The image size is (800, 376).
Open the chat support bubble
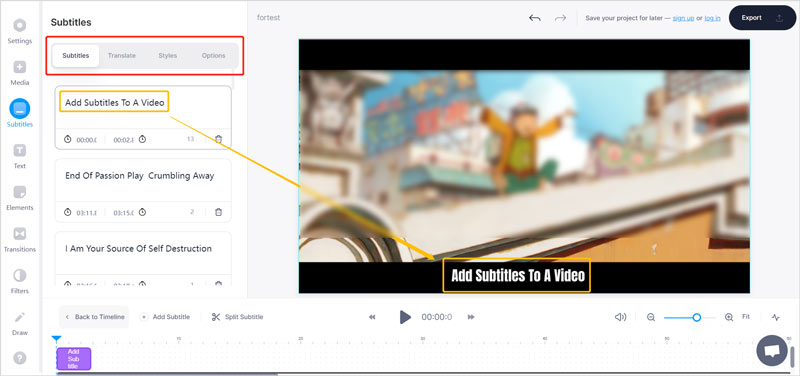(x=772, y=350)
